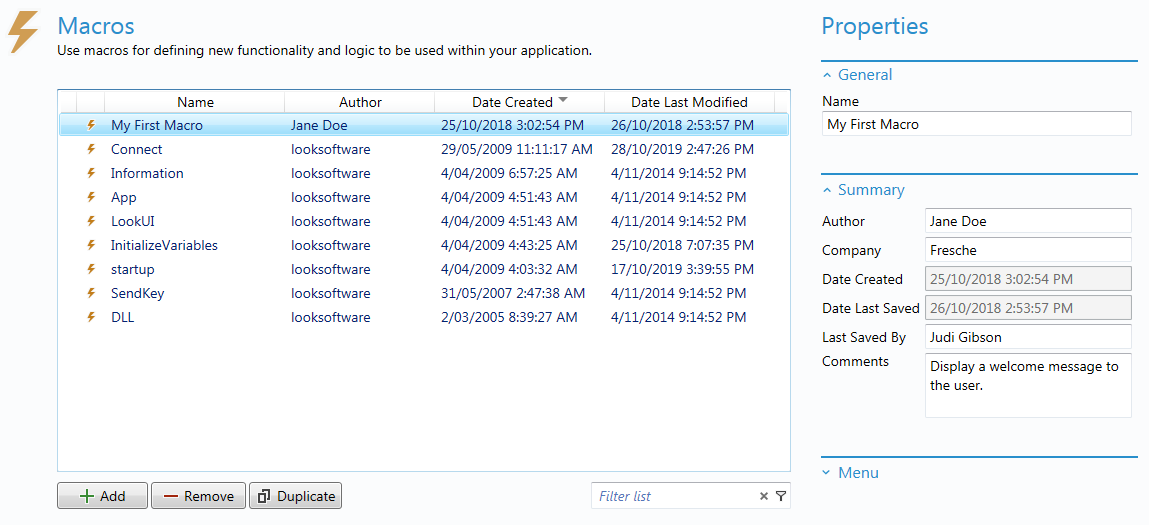Duplicate the selected macro

point(295,496)
